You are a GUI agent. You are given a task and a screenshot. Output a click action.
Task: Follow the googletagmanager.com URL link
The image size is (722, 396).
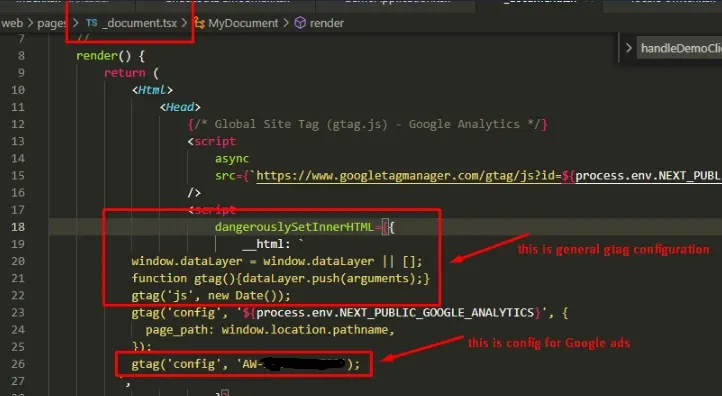point(408,175)
